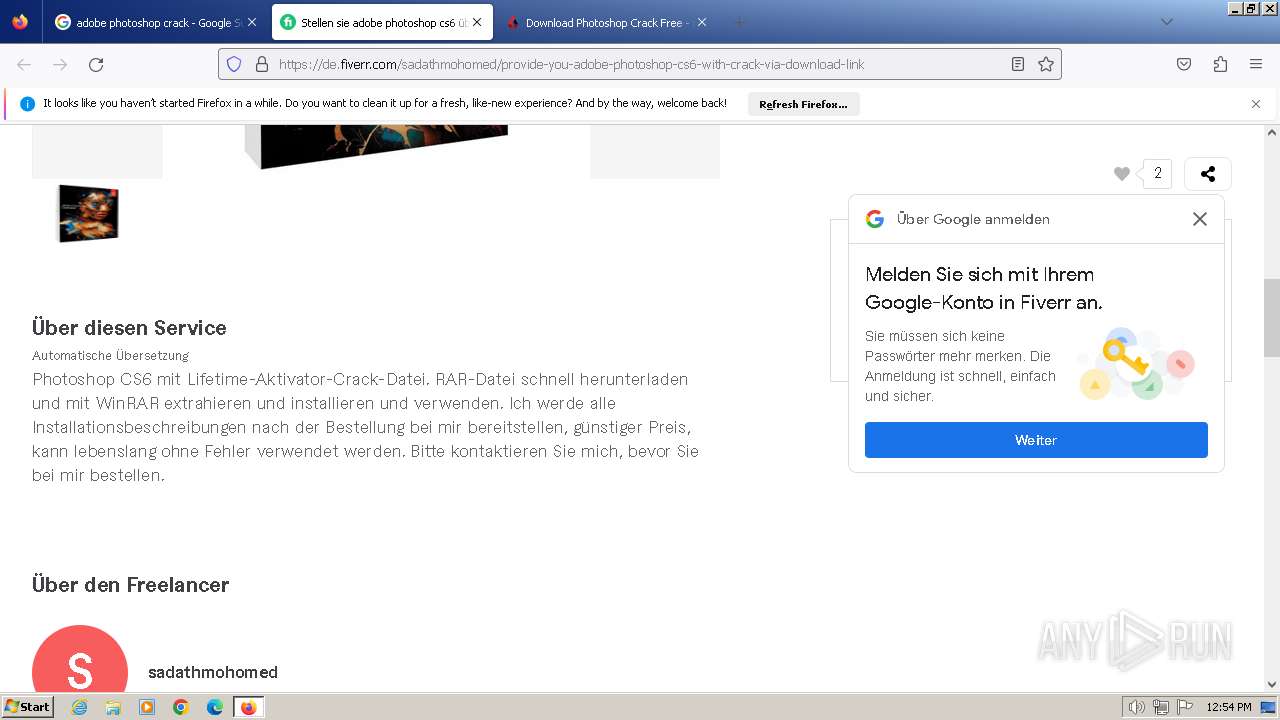The image size is (1280, 720).
Task: Click the Über diesen Service heading
Action: tap(129, 328)
